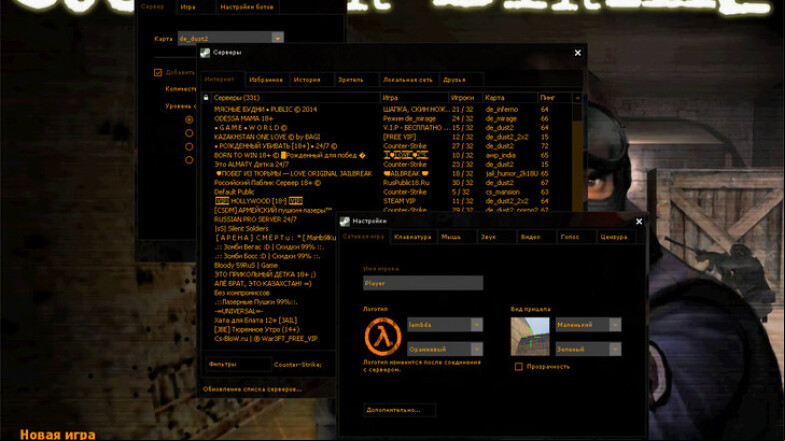Select the Cs-BloW.ru War3FT_FREE_VIP server
The height and width of the screenshot is (441, 785).
[270, 338]
